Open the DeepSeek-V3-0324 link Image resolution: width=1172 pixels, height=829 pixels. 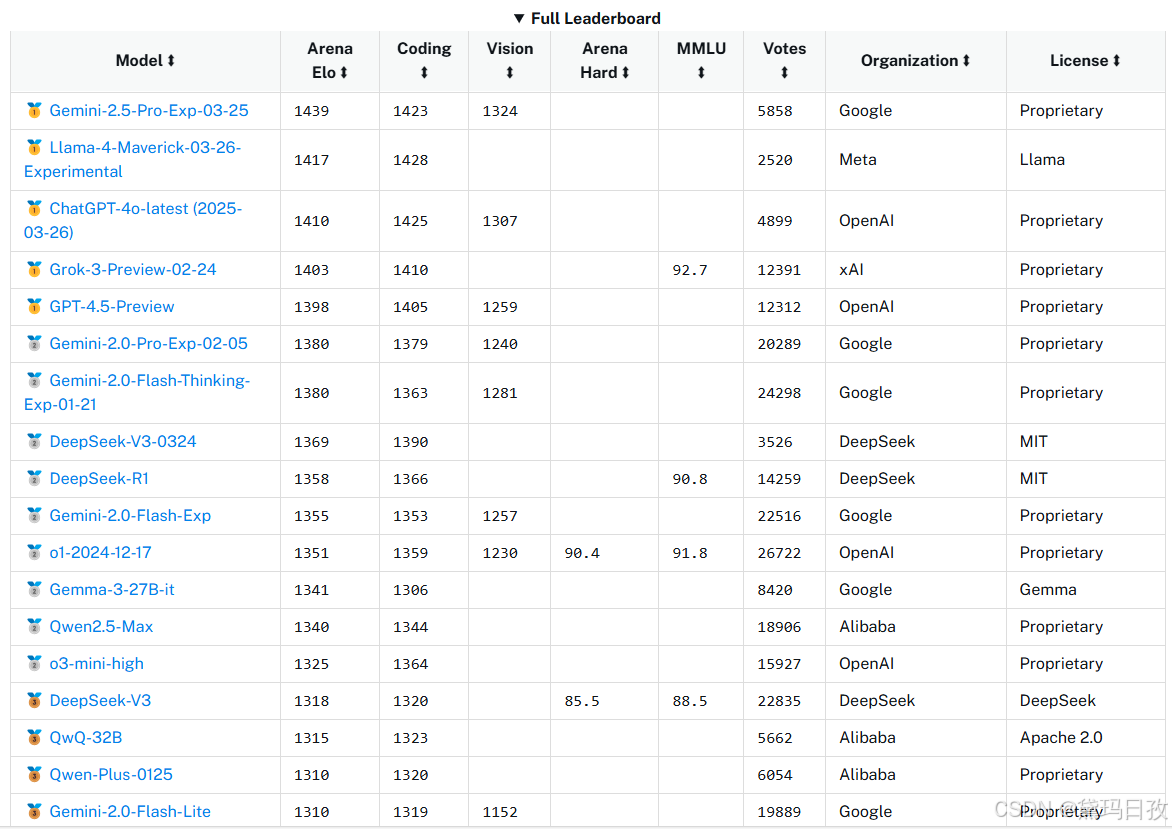pos(123,441)
